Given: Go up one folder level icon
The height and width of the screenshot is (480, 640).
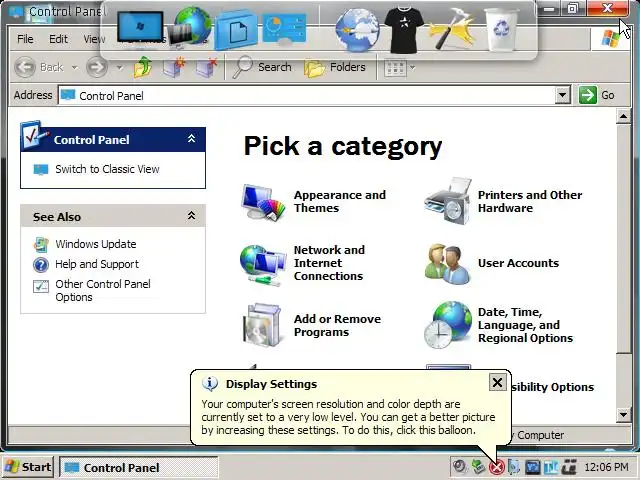Looking at the screenshot, I should coord(143,67).
